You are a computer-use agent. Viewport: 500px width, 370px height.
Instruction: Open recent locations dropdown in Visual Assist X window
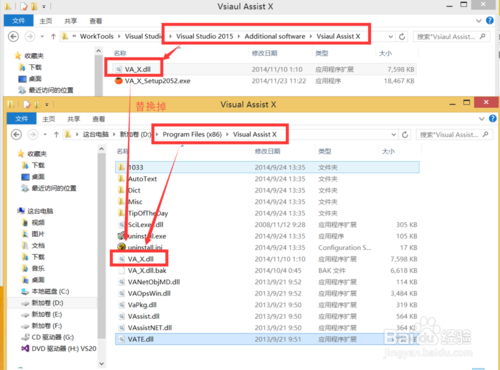coord(45,135)
